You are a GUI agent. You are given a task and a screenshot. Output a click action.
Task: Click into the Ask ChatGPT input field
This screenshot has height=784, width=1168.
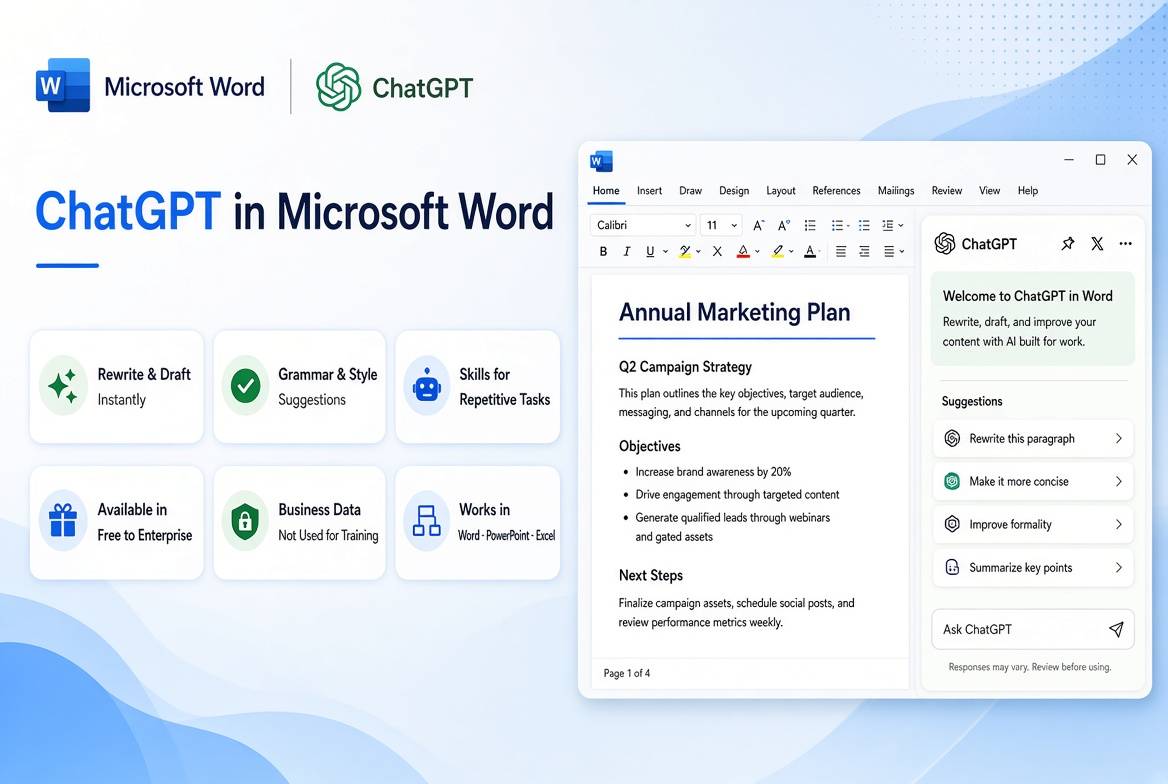(1033, 629)
